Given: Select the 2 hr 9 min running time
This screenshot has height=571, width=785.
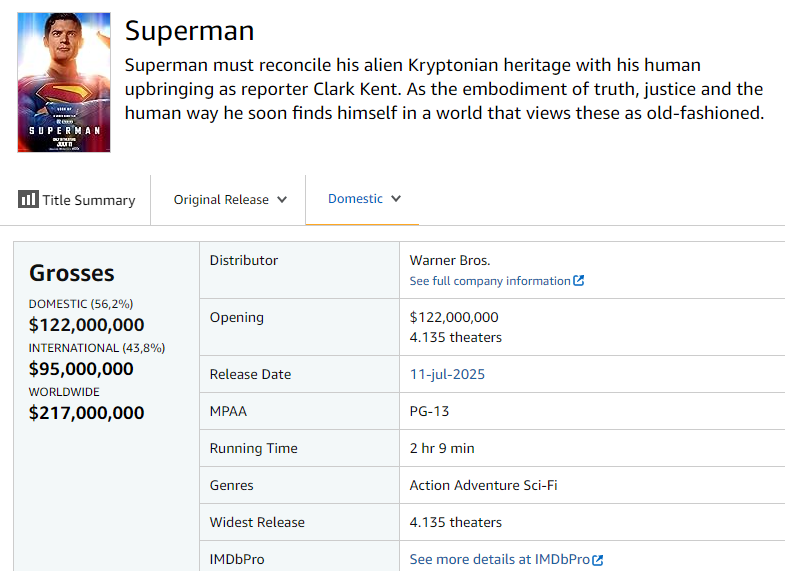Looking at the screenshot, I should tap(442, 448).
